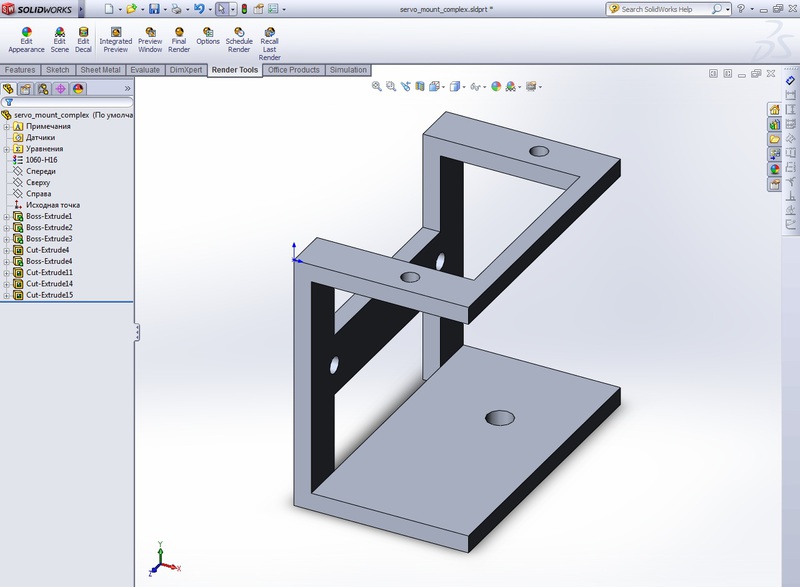
Task: Open the Undo dropdown arrow
Action: [x=210, y=9]
